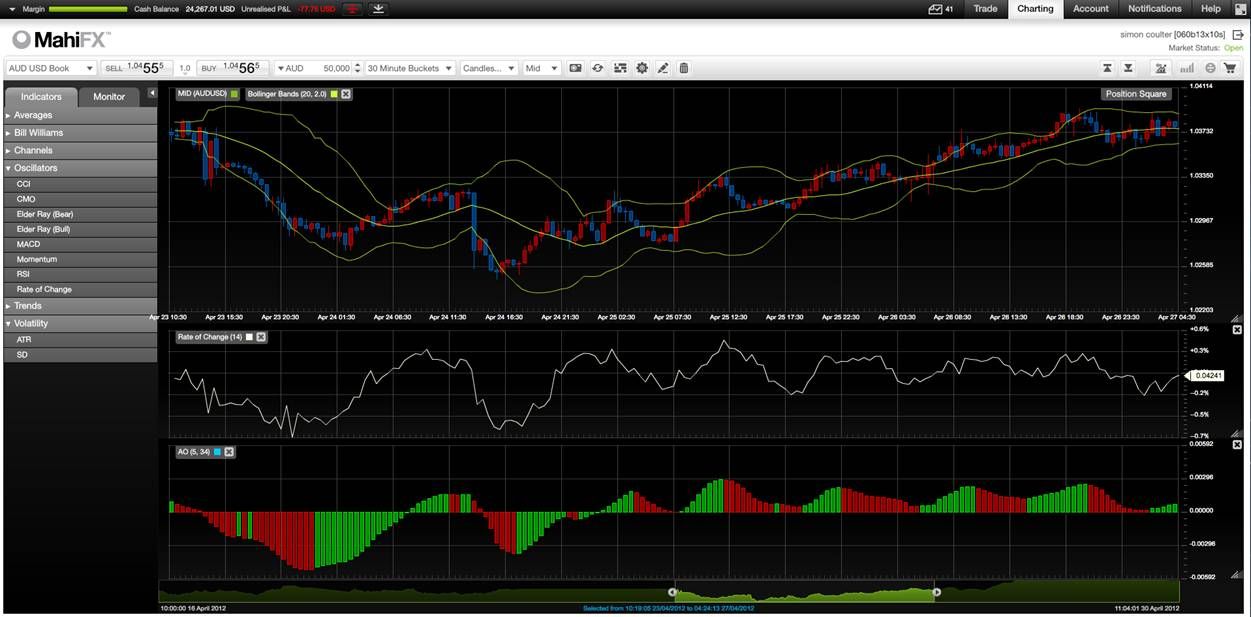Screen dimensions: 1251x617
Task: Select the drawing pencil tool
Action: [x=663, y=68]
